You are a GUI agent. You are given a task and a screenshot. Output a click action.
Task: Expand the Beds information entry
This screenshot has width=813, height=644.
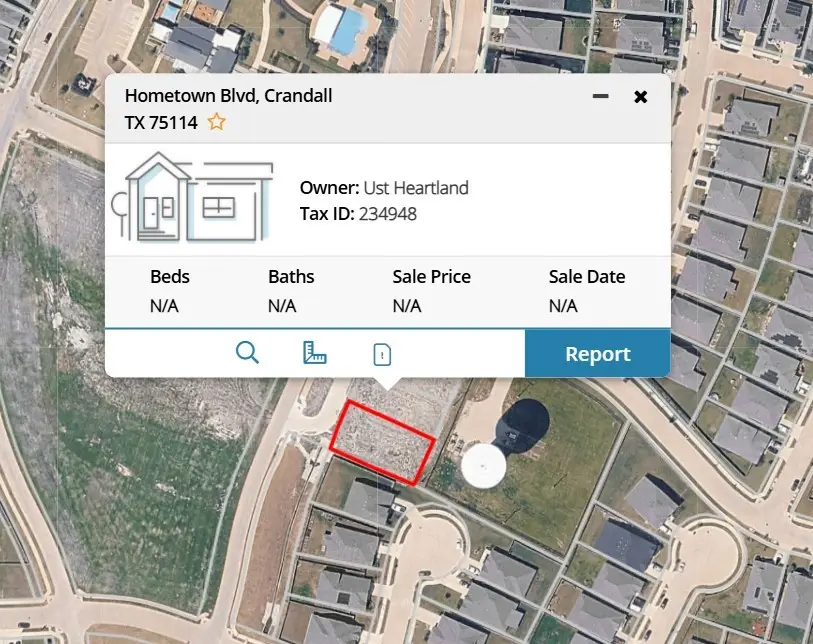point(169,276)
